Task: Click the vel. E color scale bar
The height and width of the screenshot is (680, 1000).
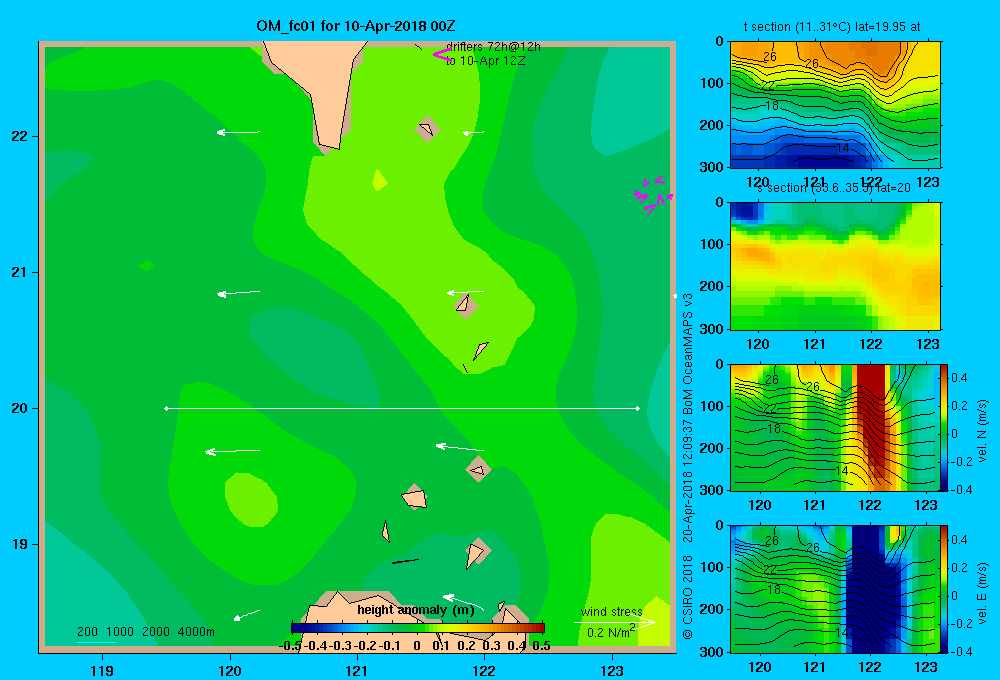Action: click(x=944, y=589)
